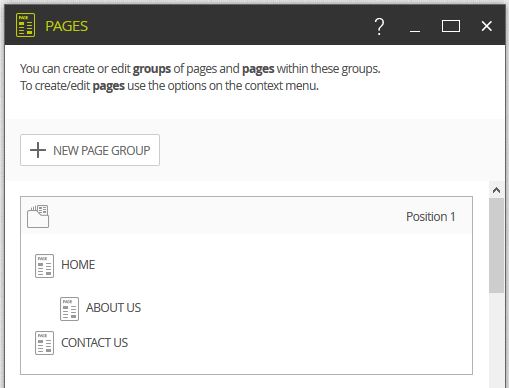The image size is (509, 388).
Task: Close the Pages window
Action: (487, 26)
